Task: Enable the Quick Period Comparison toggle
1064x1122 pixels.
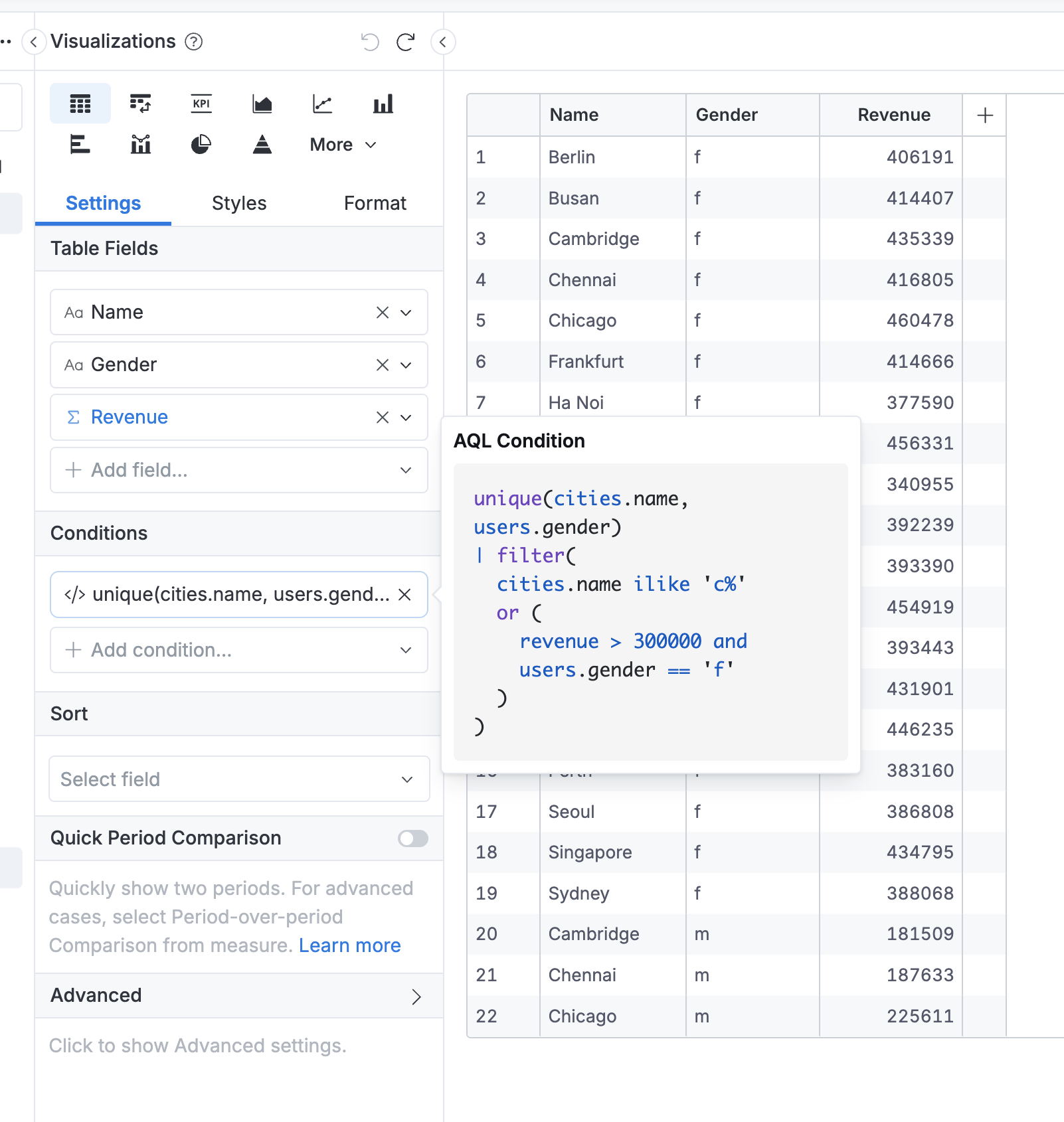Action: [x=412, y=839]
